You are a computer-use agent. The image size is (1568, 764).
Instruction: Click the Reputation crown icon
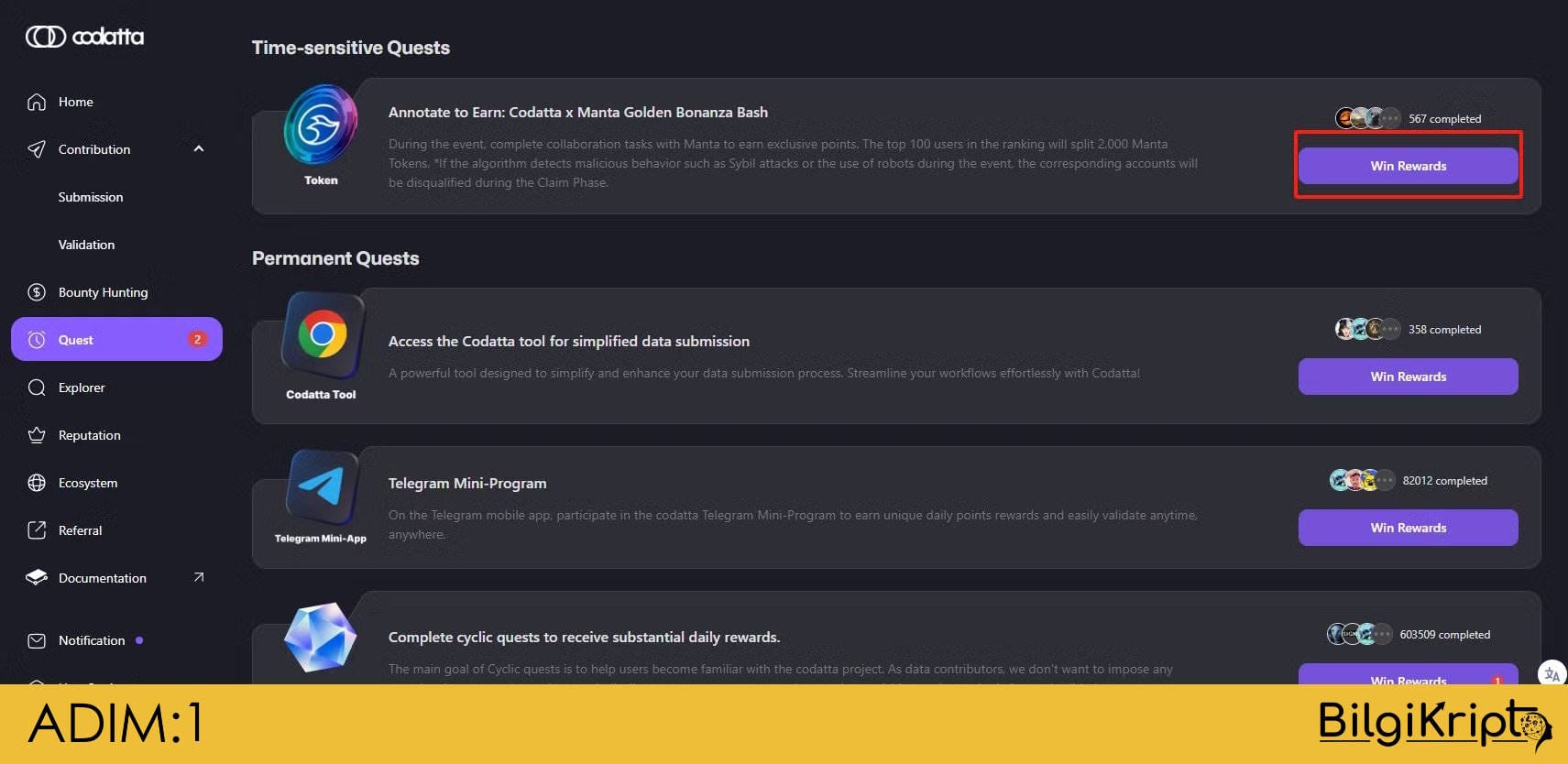[37, 435]
